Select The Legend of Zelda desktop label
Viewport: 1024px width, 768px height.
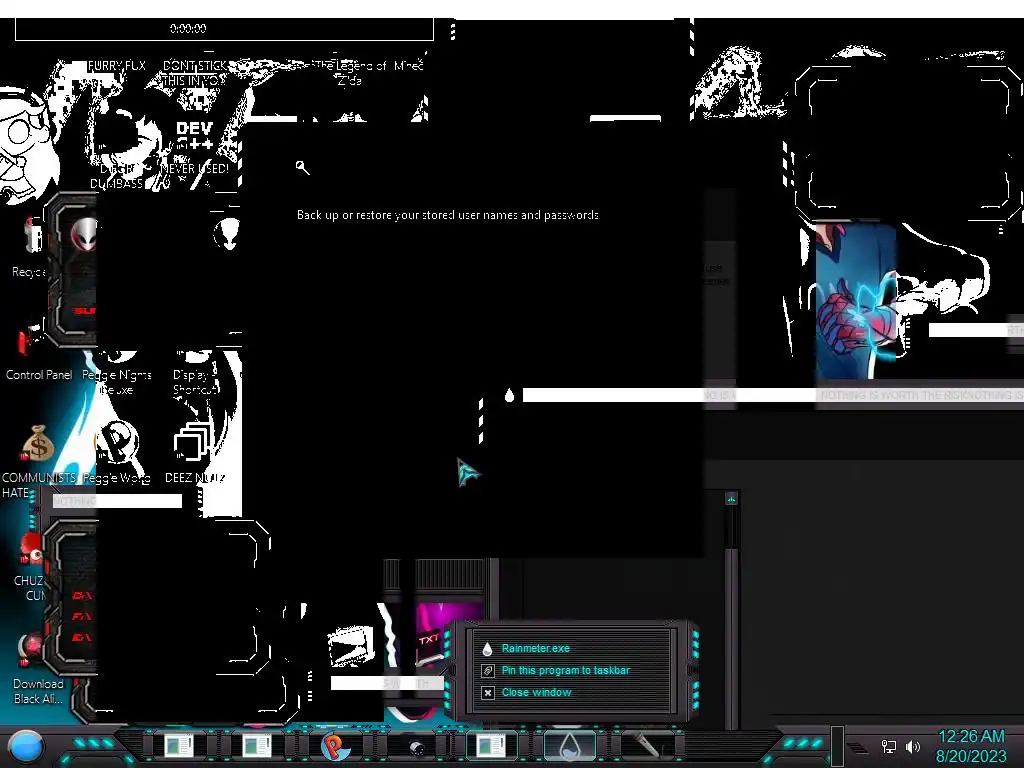click(x=350, y=73)
